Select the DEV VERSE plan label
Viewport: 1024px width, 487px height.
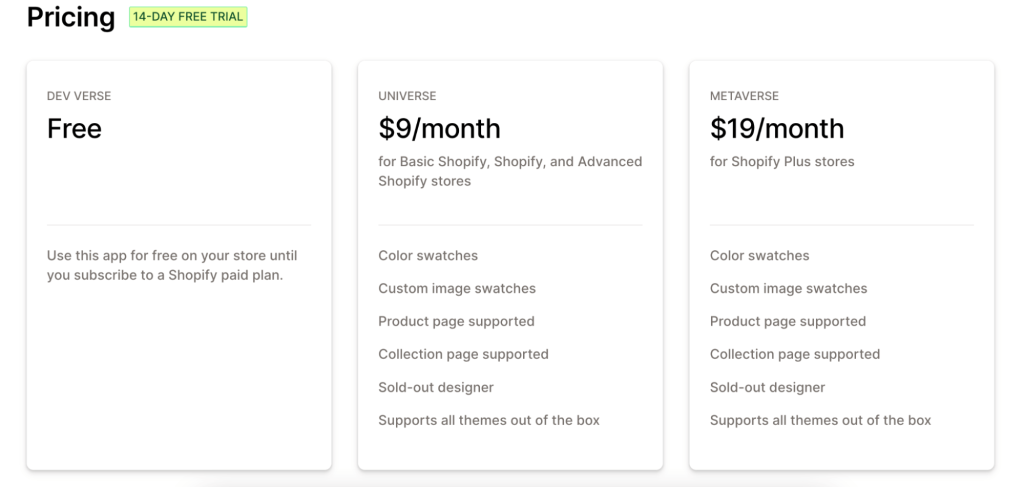79,96
